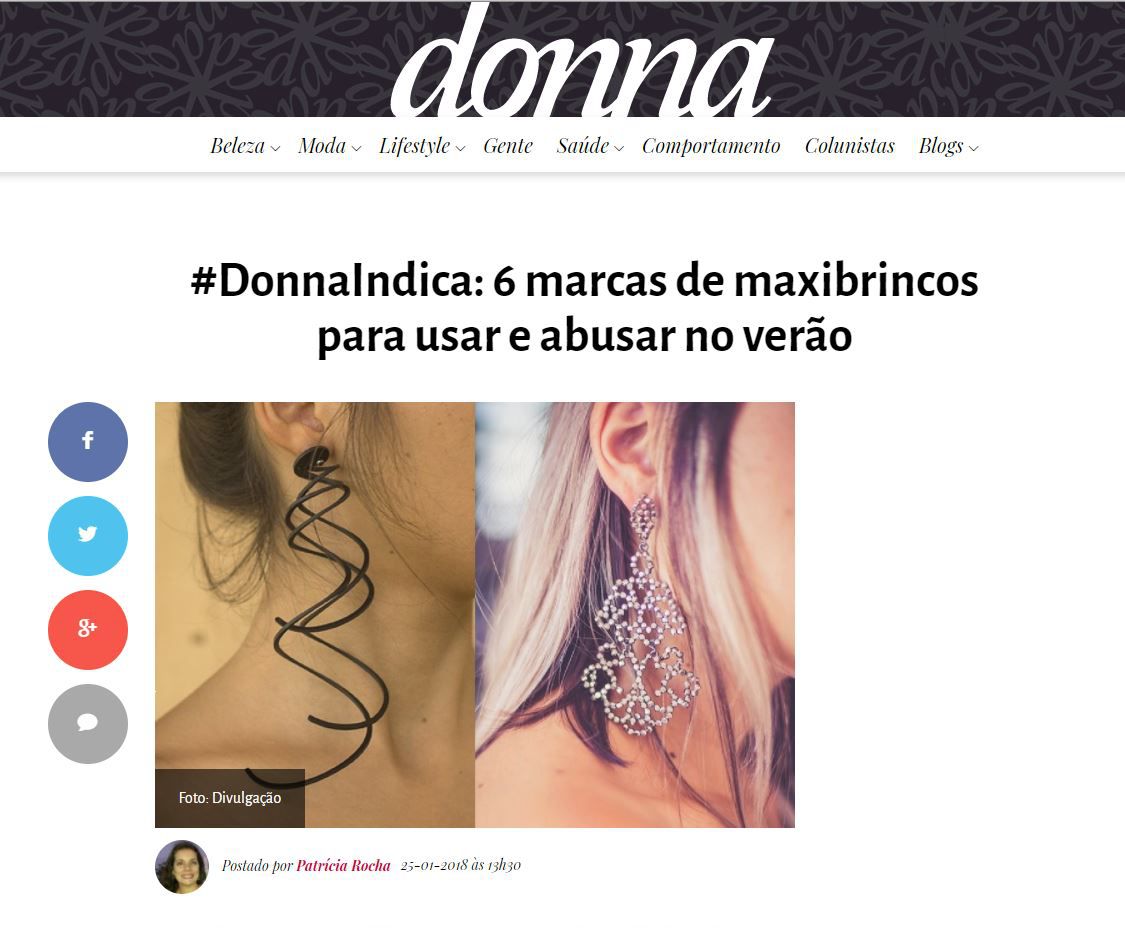Expand the Blogs dropdown chevron
This screenshot has width=1125, height=928.
tap(974, 149)
